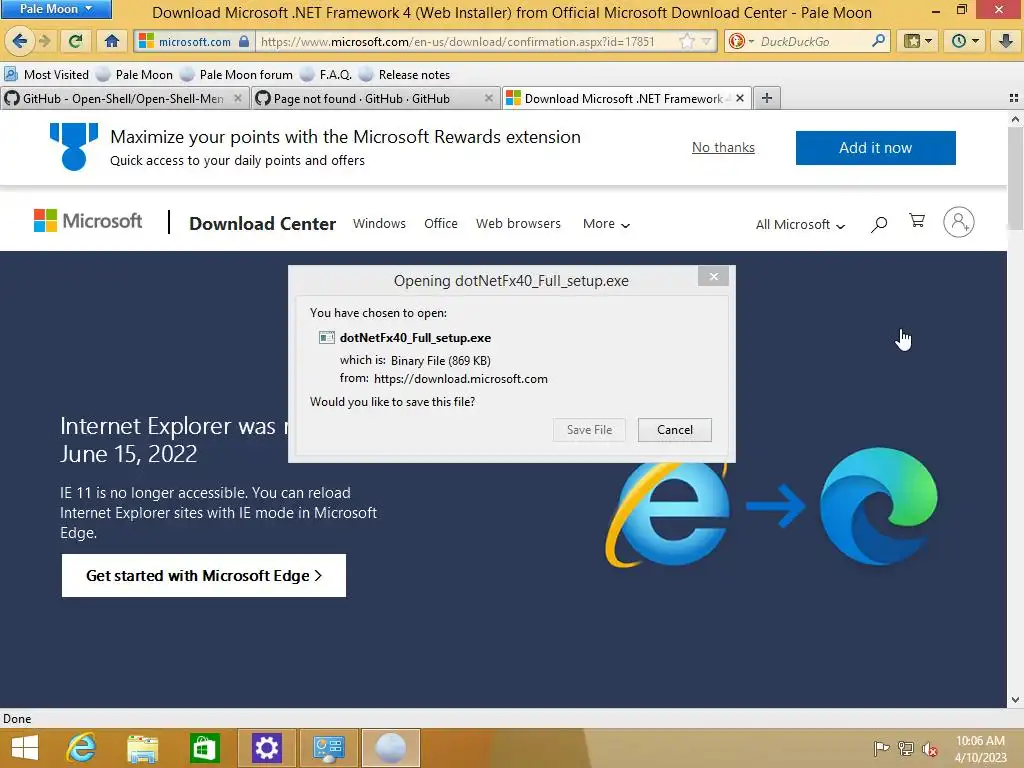Viewport: 1024px width, 768px height.
Task: Open the Windows Start button
Action: (x=25, y=748)
